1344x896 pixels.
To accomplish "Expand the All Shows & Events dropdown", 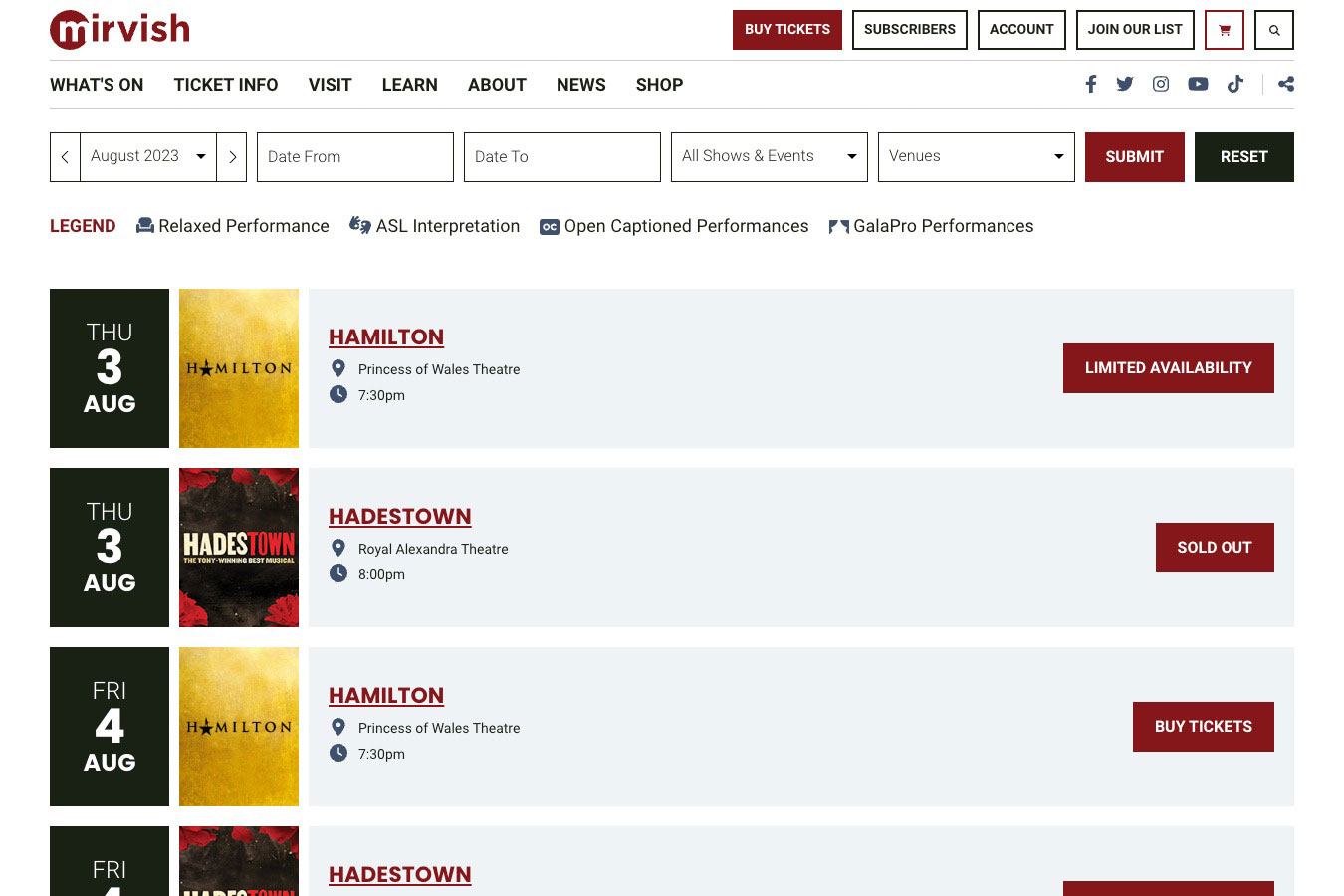I will 770,157.
